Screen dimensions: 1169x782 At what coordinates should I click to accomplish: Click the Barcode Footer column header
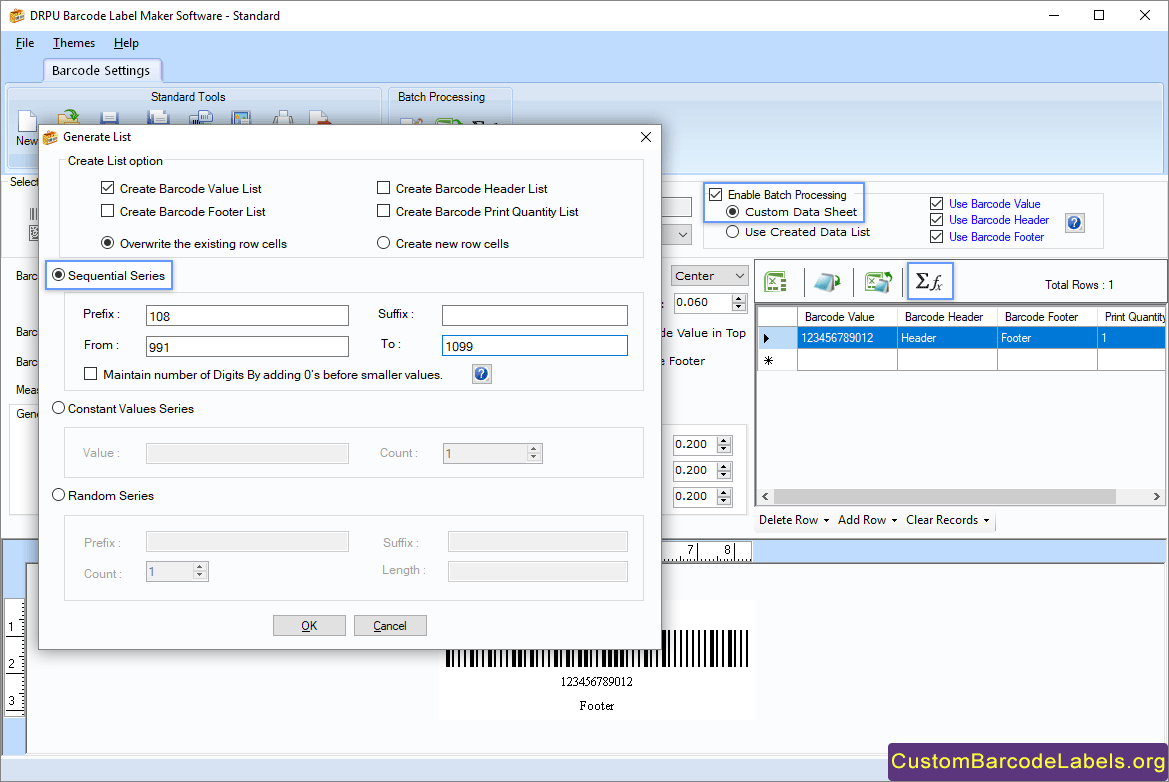click(1047, 317)
